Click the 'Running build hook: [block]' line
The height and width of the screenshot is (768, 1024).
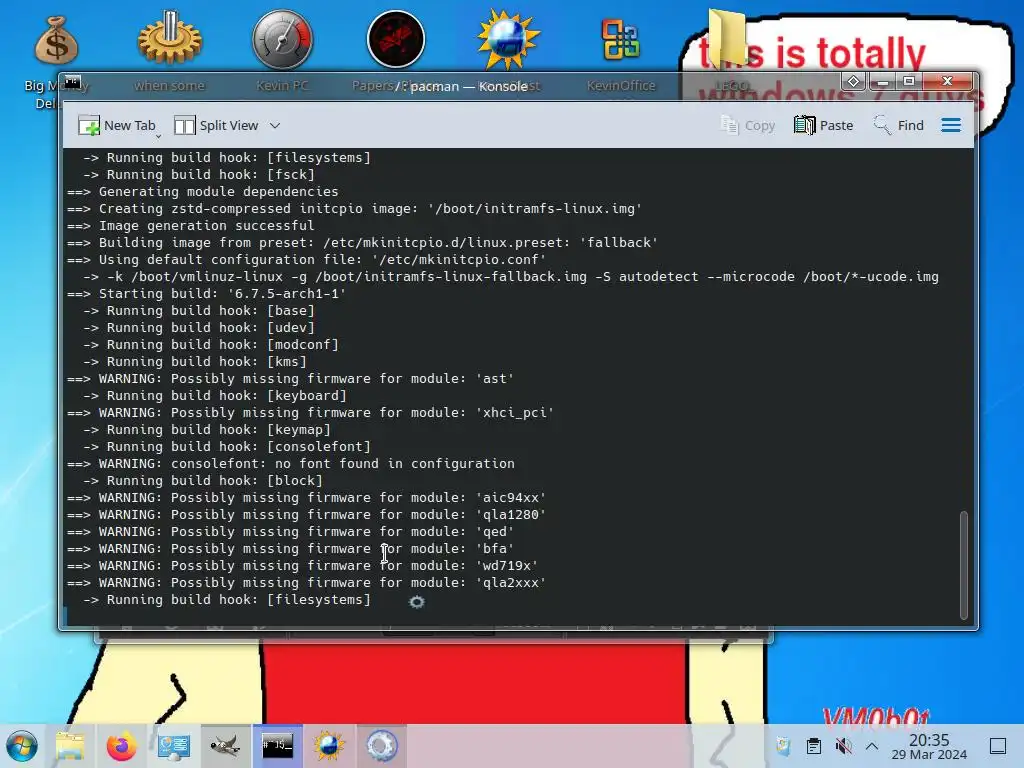click(202, 481)
